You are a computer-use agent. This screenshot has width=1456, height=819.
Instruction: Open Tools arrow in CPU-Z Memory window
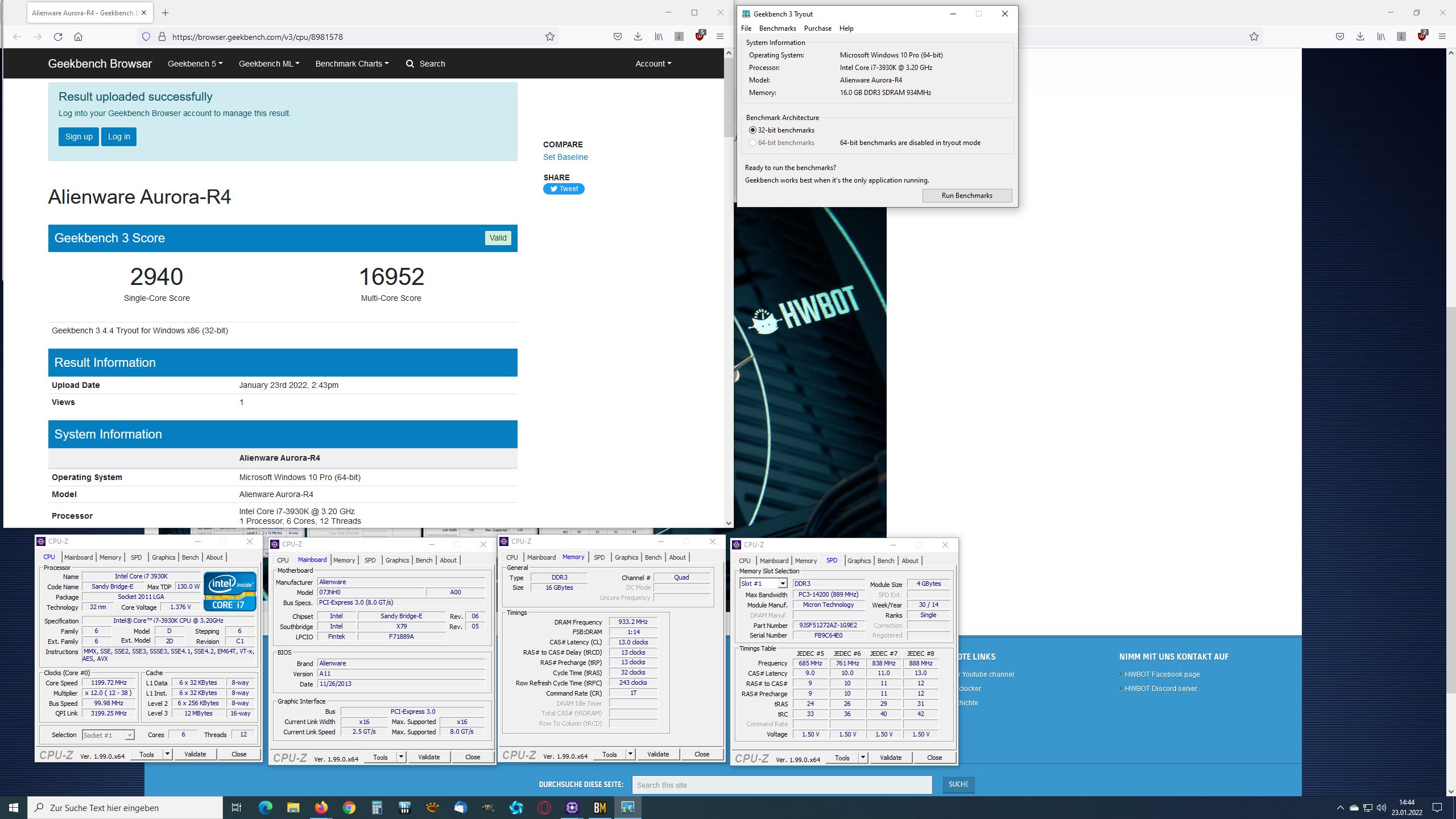pyautogui.click(x=630, y=754)
